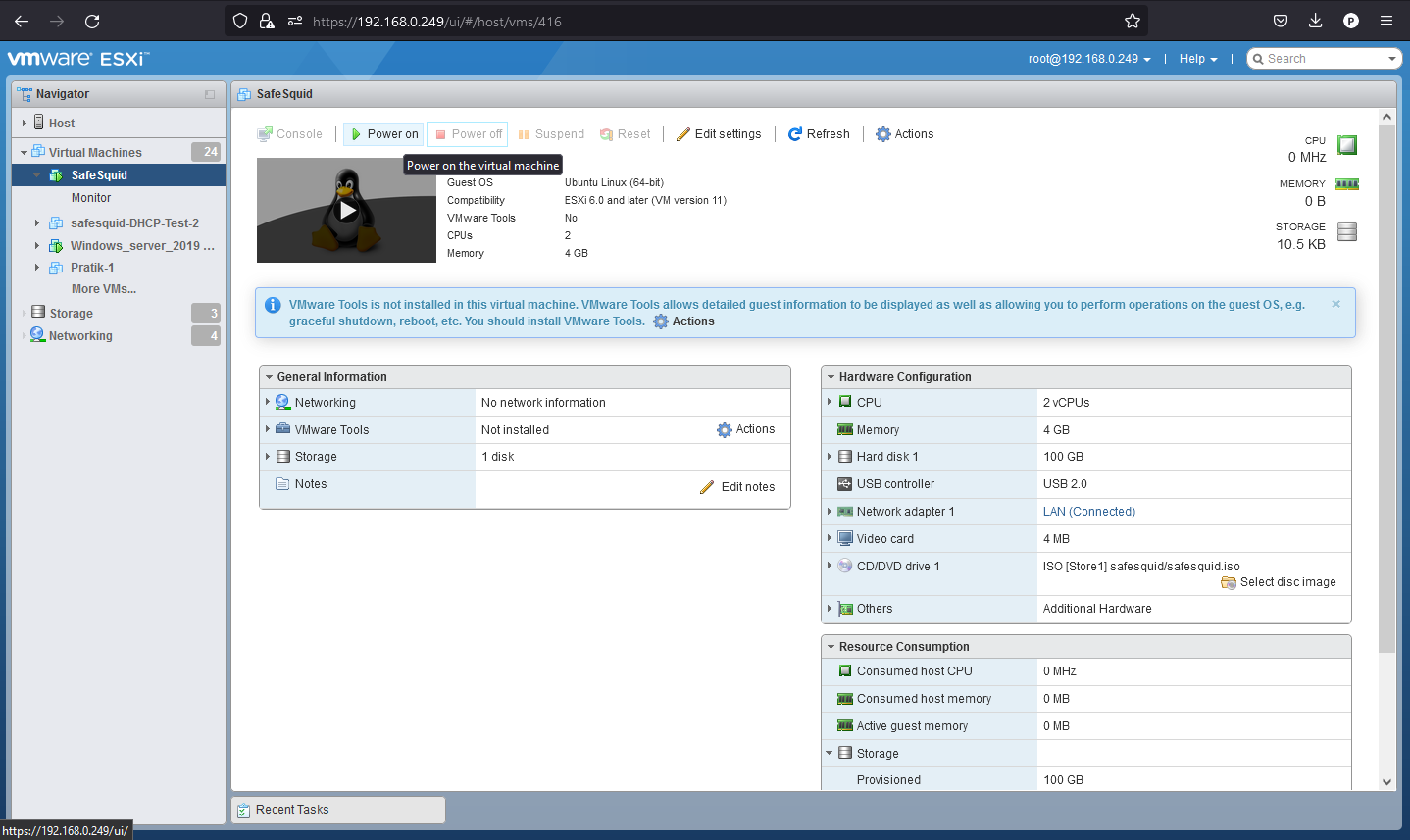This screenshot has width=1410, height=840.
Task: Open the root@192.168.0.249 user dropdown
Action: 1089,59
